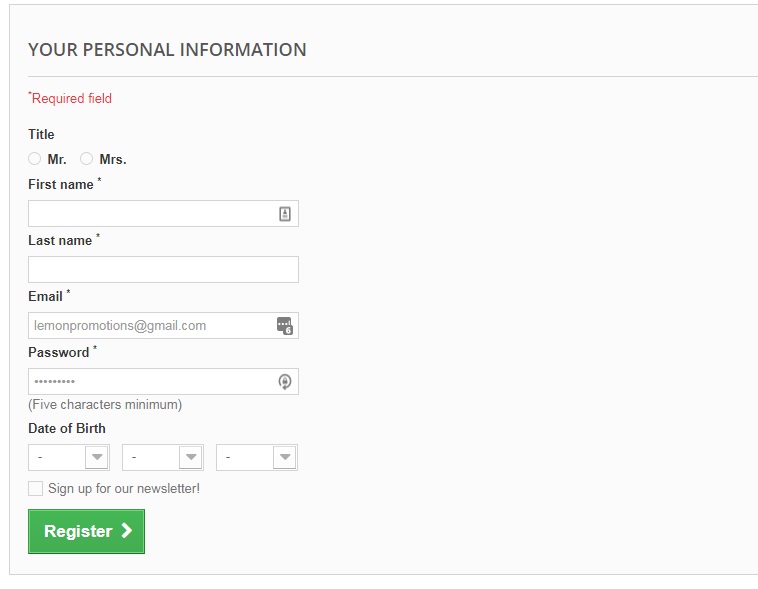
Task: Expand the middle Date of Birth dropdown
Action: click(162, 458)
